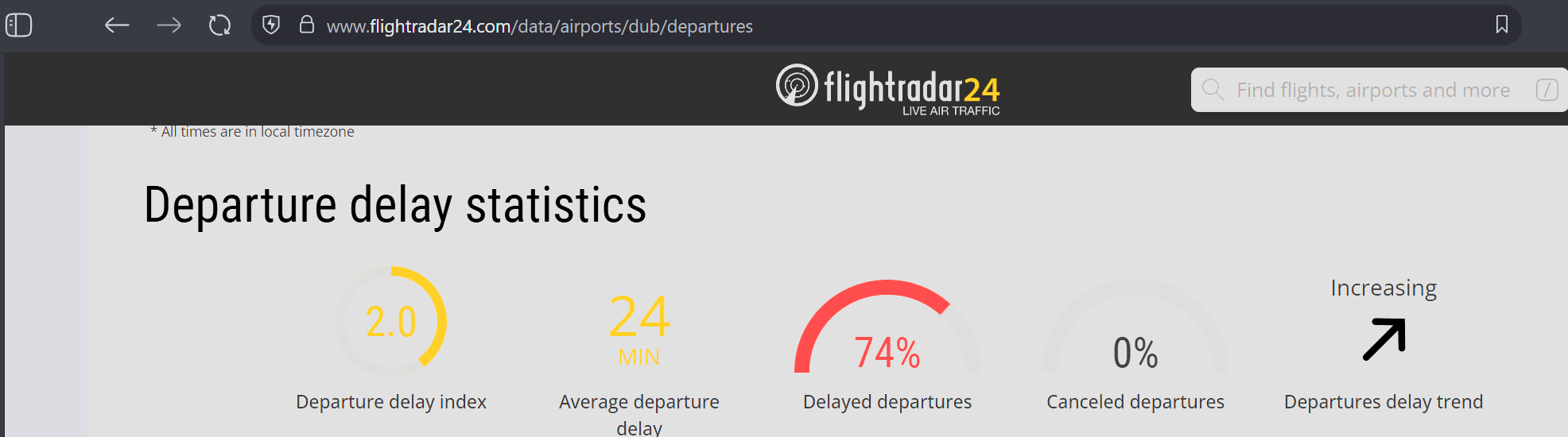Click the Departure delay statistics heading
1568x437 pixels.
pos(395,205)
